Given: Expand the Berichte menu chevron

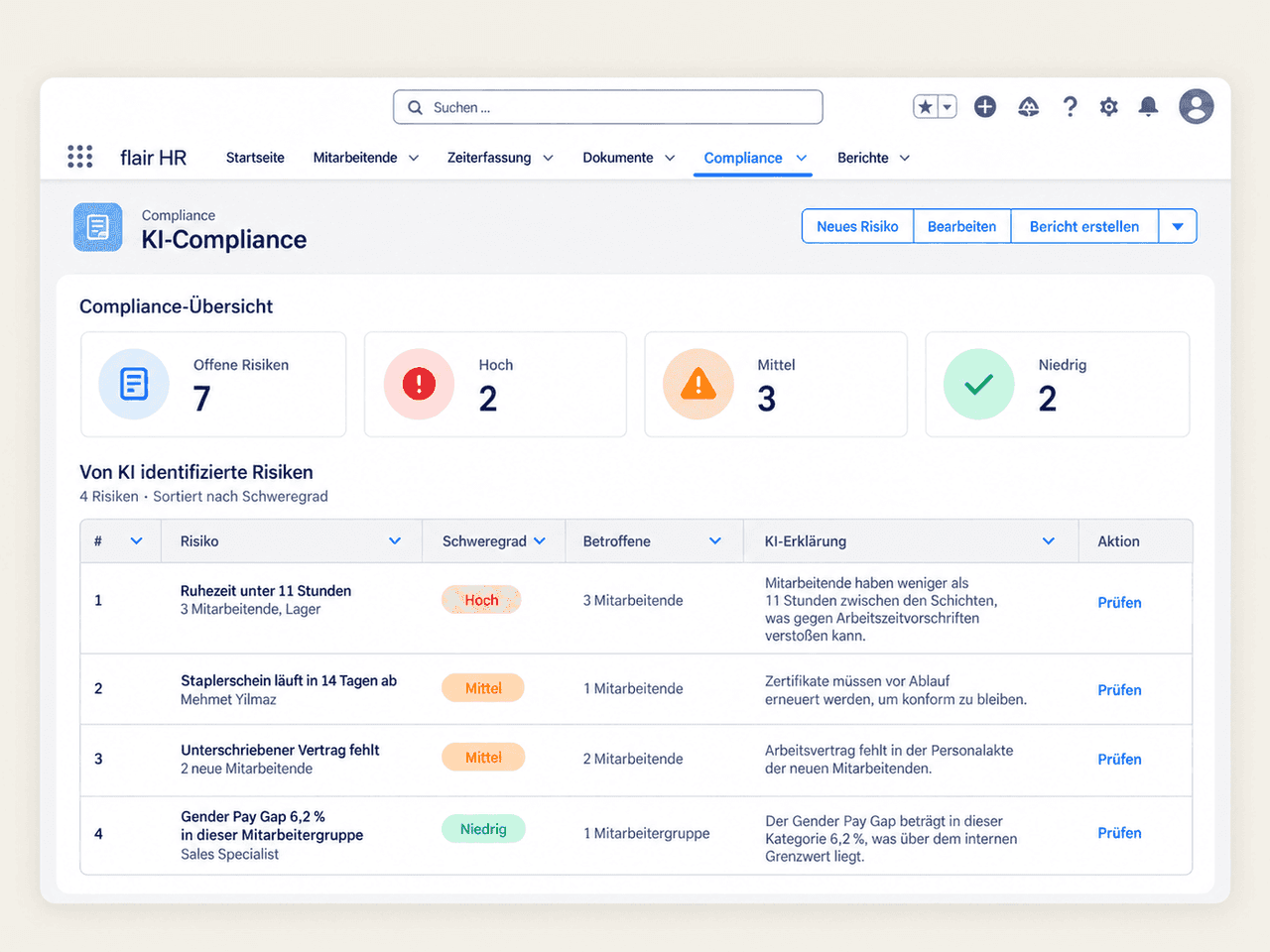Looking at the screenshot, I should (x=905, y=158).
